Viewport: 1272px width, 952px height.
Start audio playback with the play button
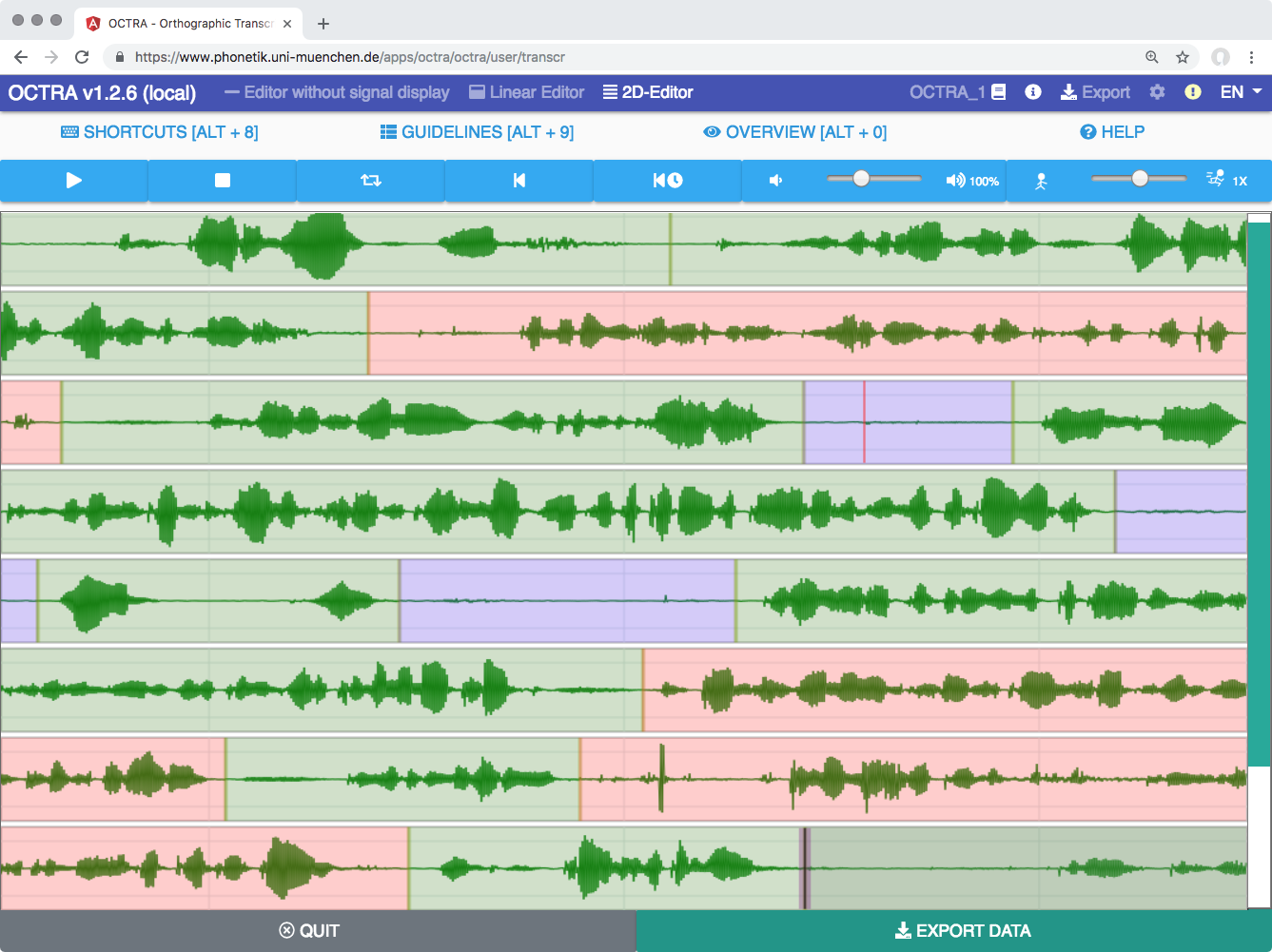74,181
